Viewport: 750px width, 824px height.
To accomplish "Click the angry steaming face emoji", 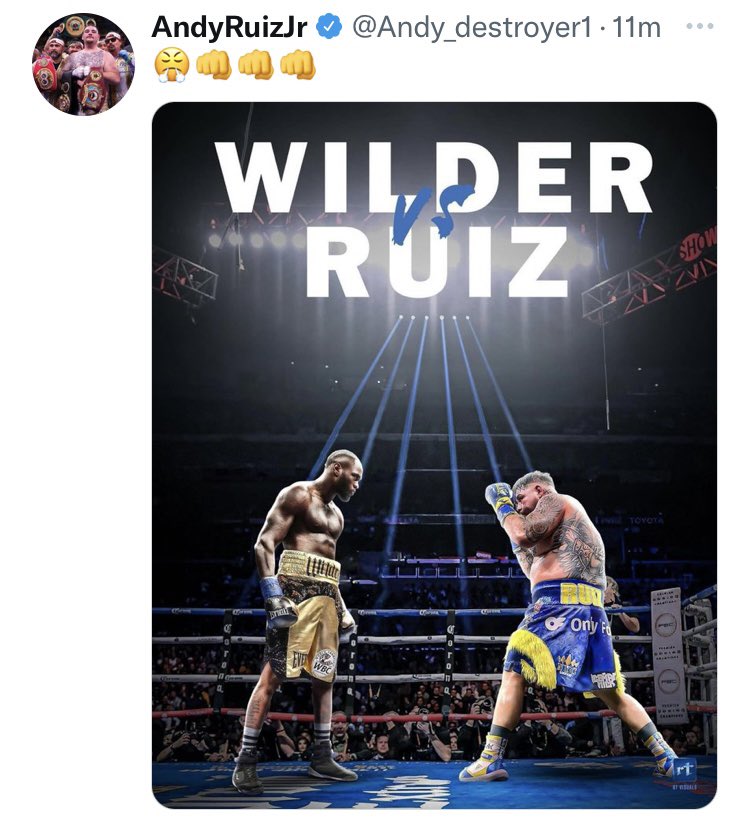I will (x=171, y=65).
